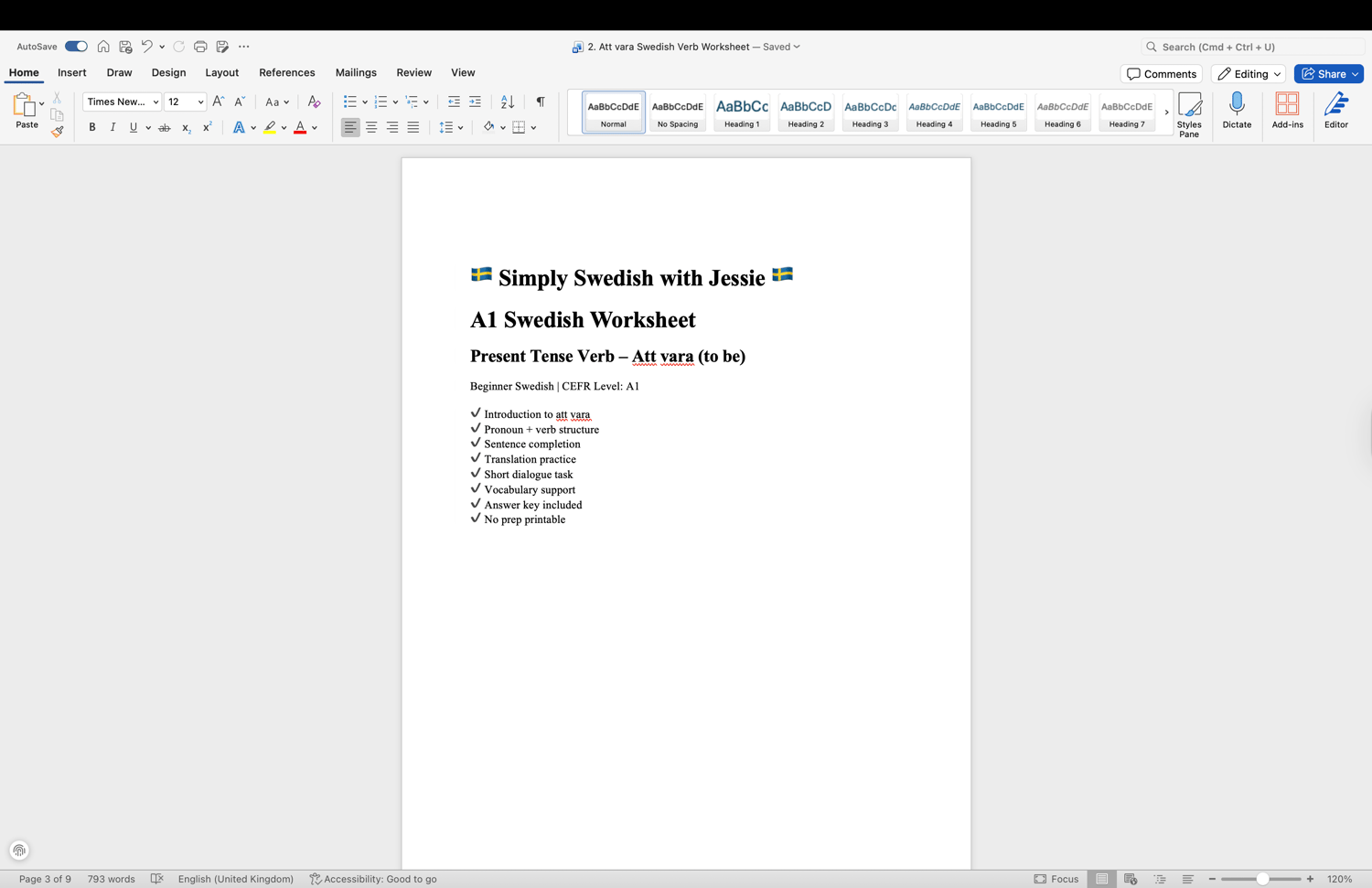Screen dimensions: 1372x888
Task: Launch the Editor proofing tool
Action: coord(1336,111)
